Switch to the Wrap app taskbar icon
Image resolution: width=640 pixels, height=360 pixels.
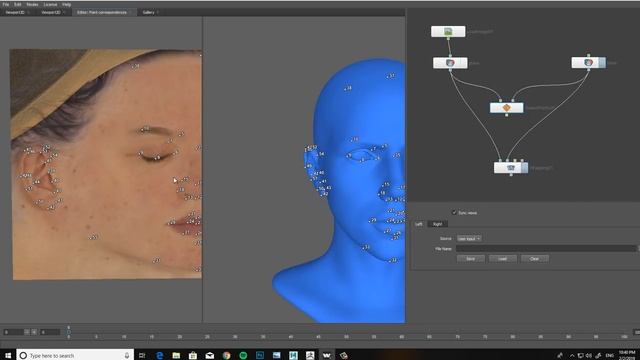click(x=327, y=356)
